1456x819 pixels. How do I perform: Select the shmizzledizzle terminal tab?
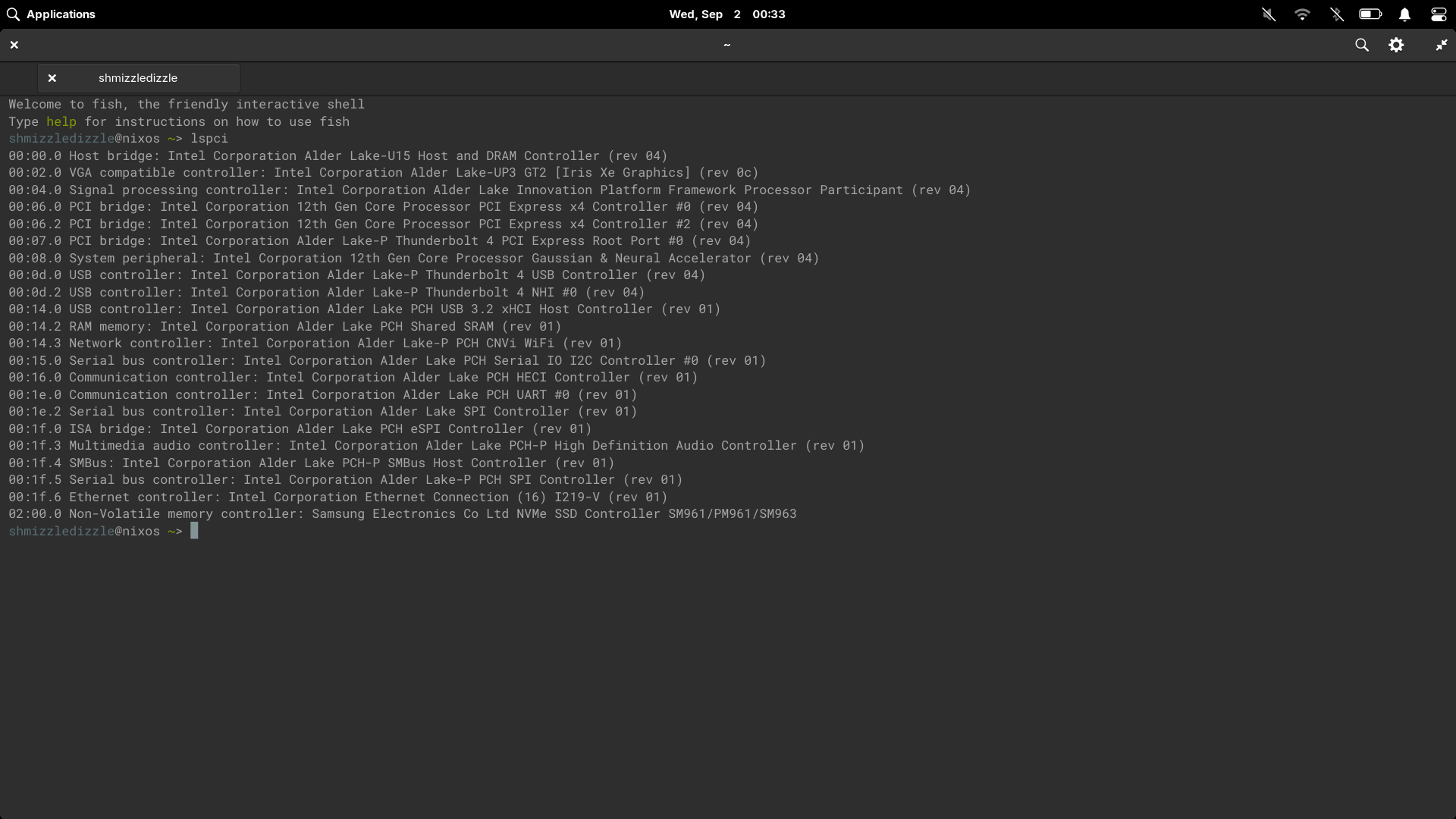click(x=138, y=78)
